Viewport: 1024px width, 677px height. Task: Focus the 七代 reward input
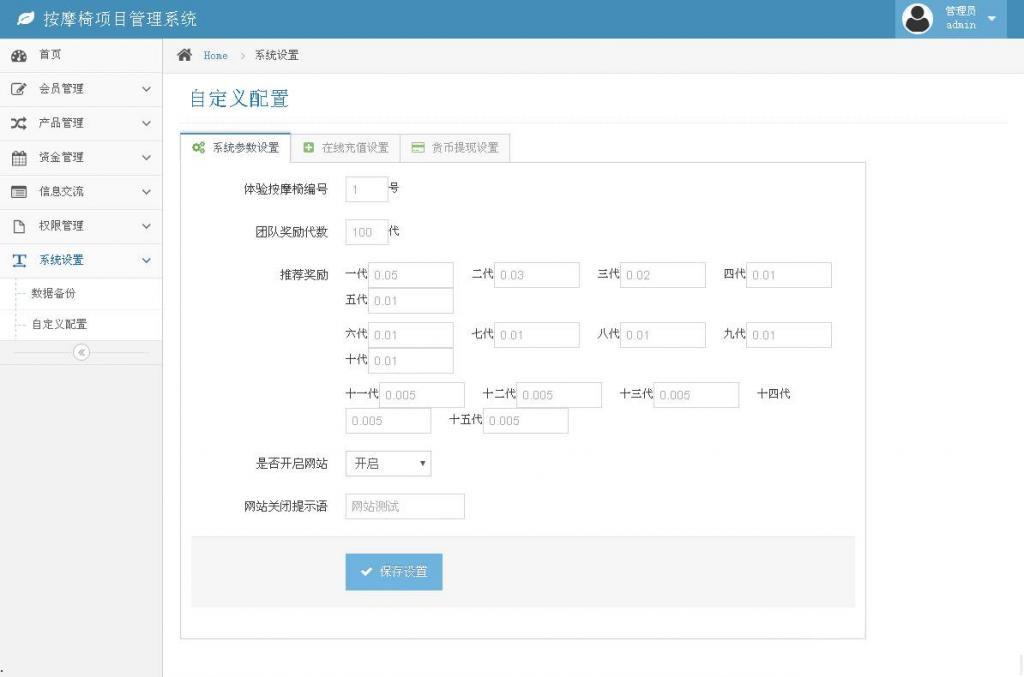(x=537, y=335)
